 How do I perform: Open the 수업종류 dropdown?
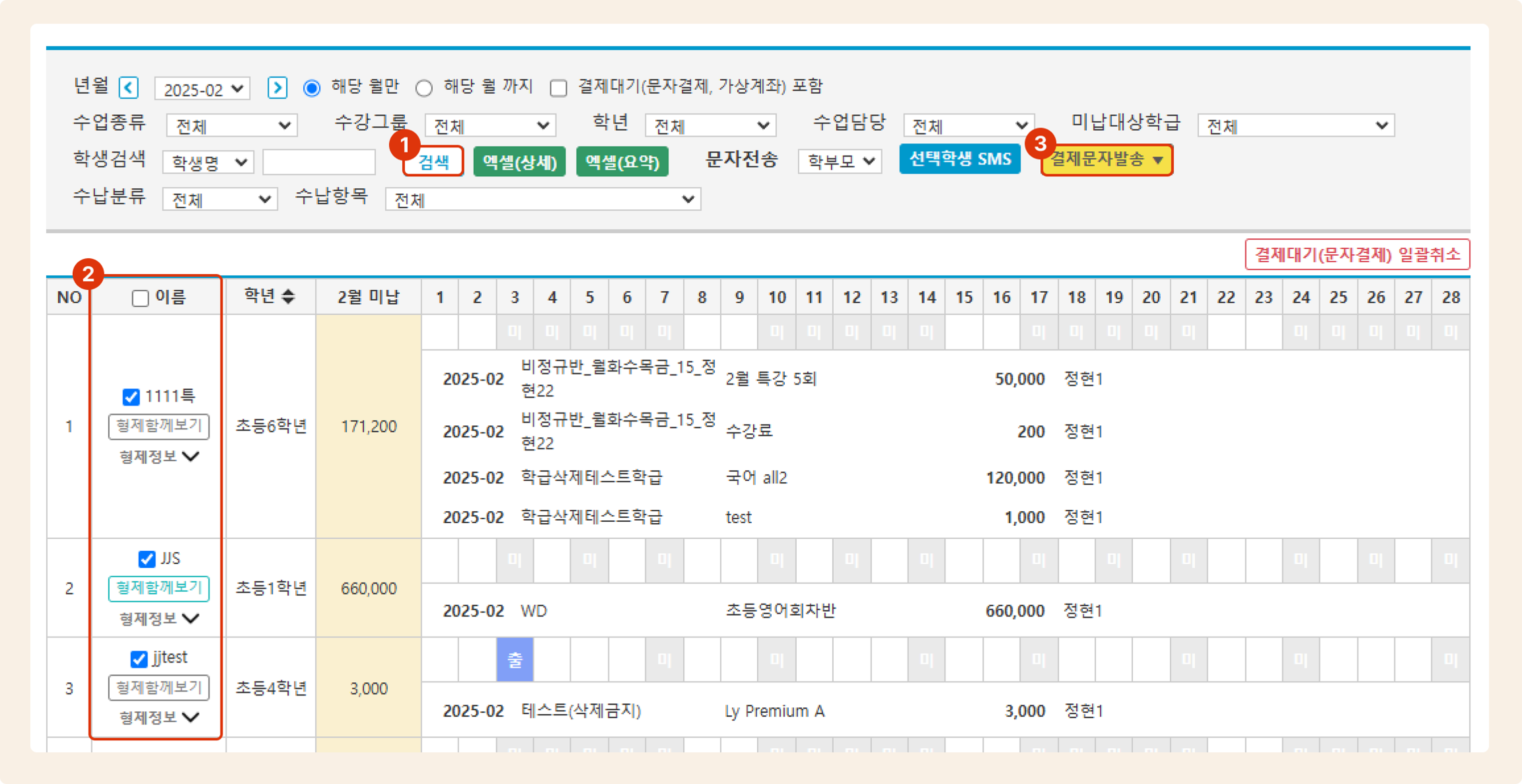(232, 125)
